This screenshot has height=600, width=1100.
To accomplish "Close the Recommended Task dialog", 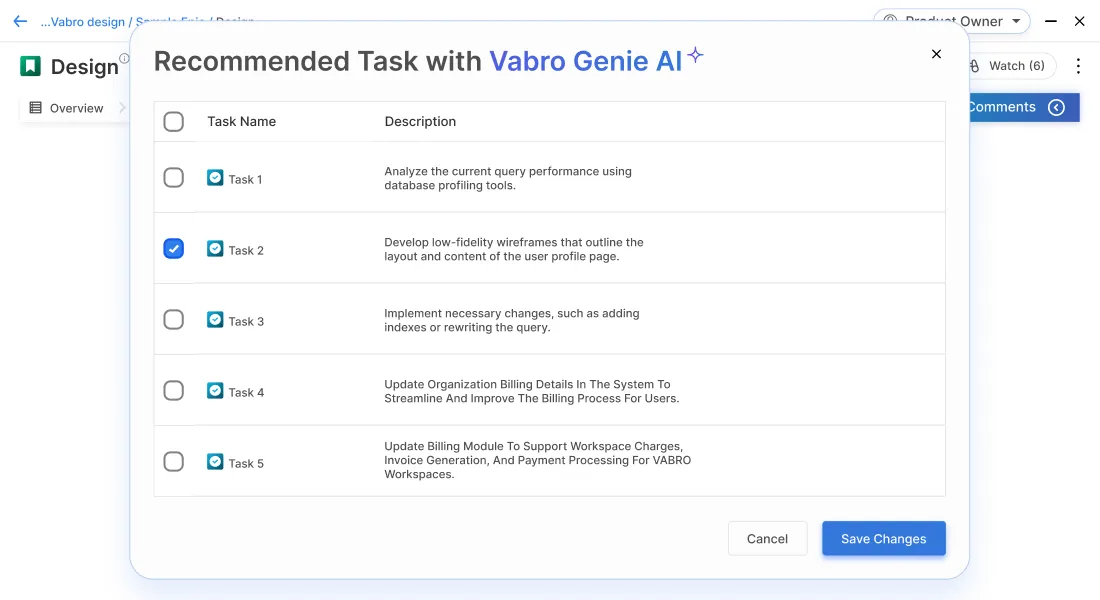I will [936, 54].
